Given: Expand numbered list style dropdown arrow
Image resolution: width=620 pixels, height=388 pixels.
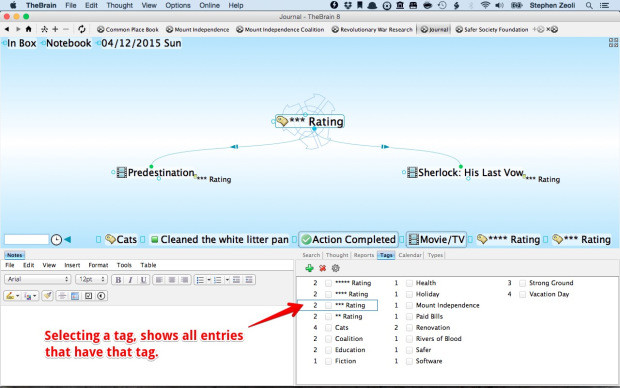Looking at the screenshot, I should [x=227, y=280].
